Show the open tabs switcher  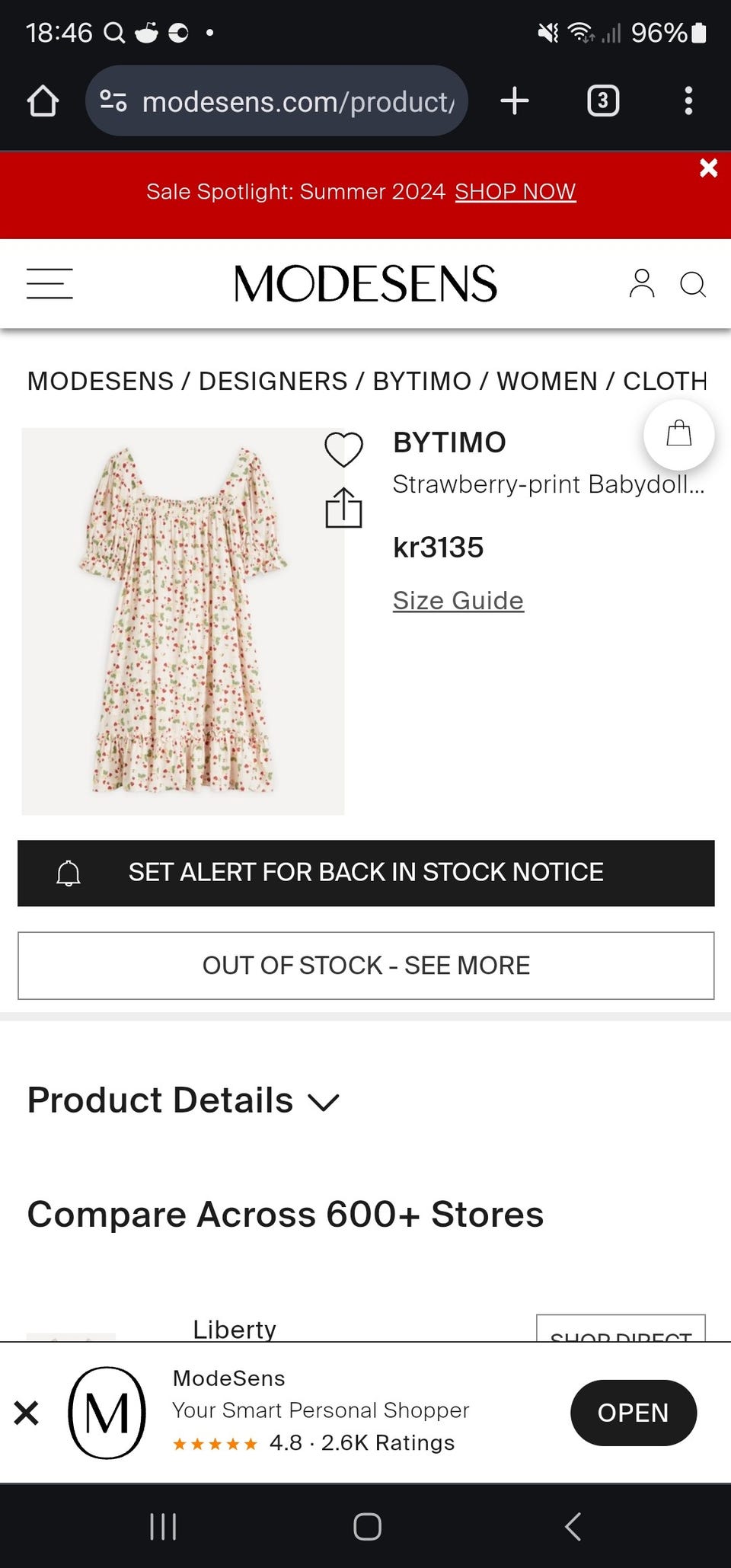pos(603,101)
